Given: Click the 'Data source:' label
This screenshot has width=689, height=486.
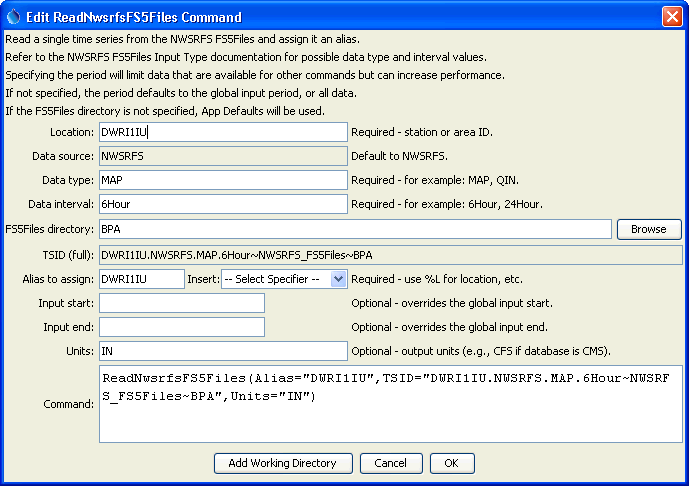Looking at the screenshot, I should click(63, 156).
